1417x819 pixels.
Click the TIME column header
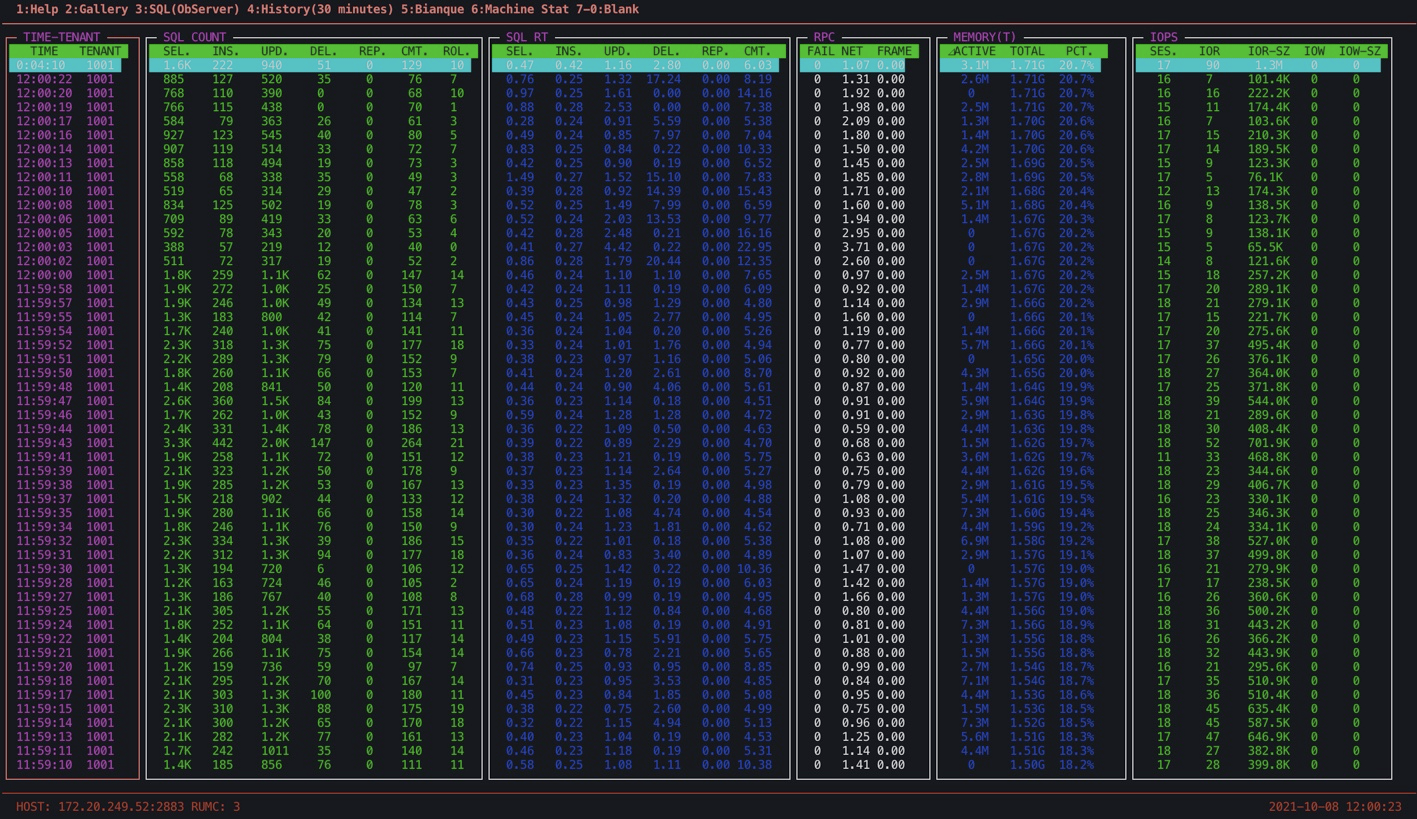pos(44,51)
